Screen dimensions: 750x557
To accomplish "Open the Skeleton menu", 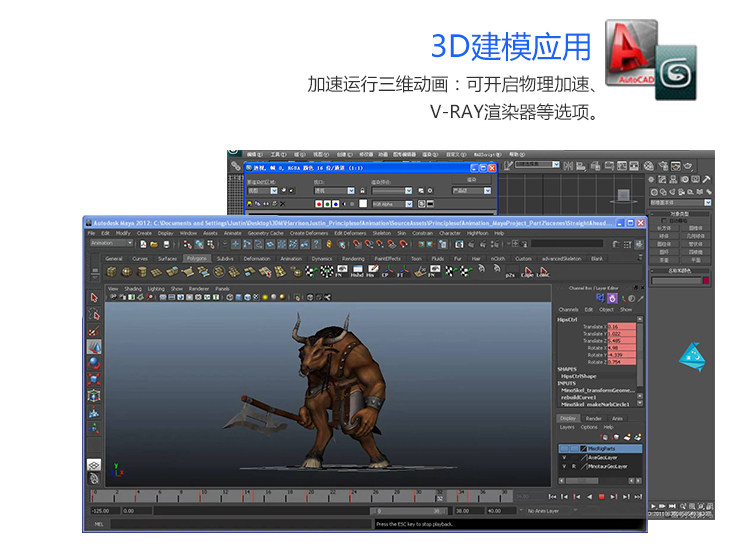I will click(382, 233).
